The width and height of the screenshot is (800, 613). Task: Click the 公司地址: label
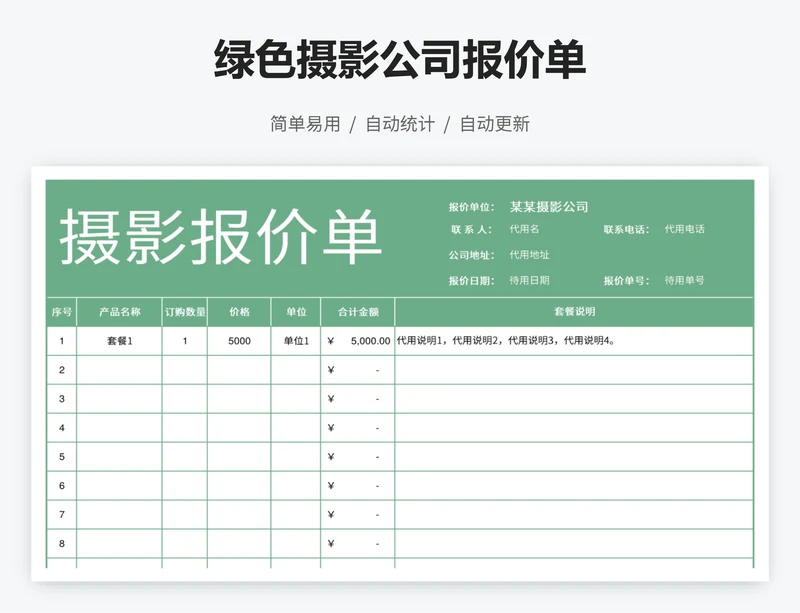coord(471,255)
